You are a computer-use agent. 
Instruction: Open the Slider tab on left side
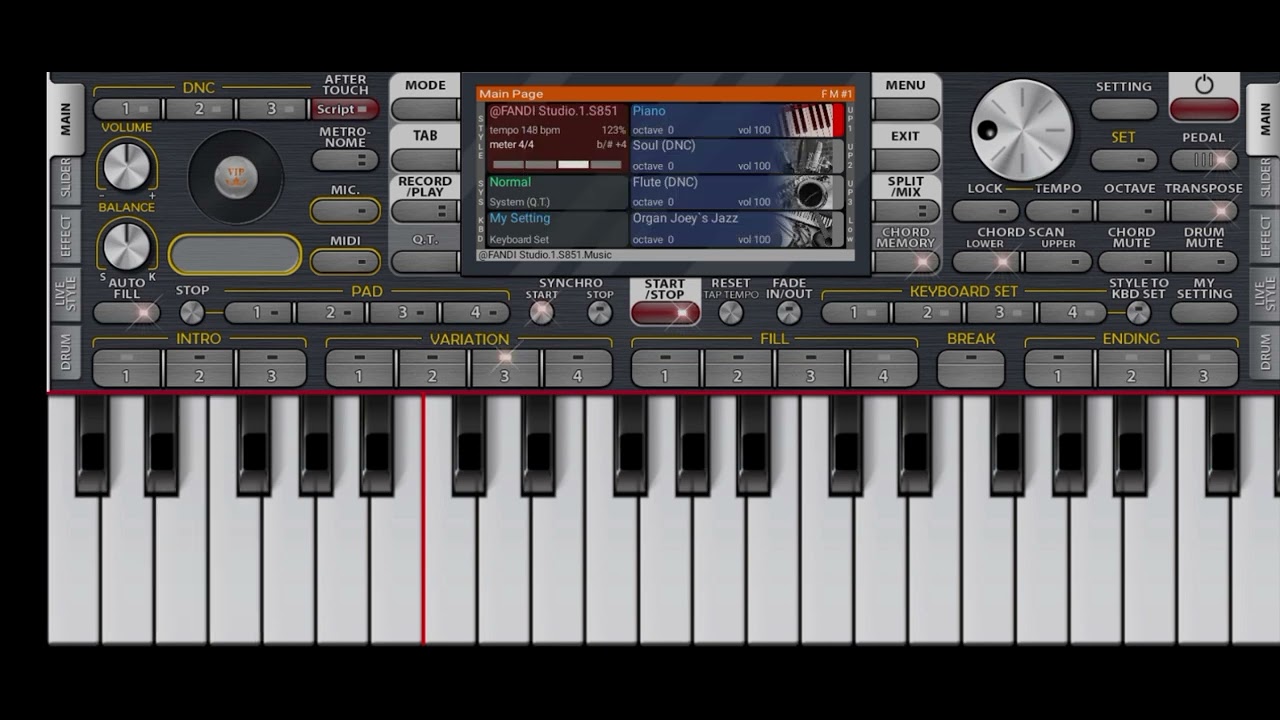pos(65,179)
